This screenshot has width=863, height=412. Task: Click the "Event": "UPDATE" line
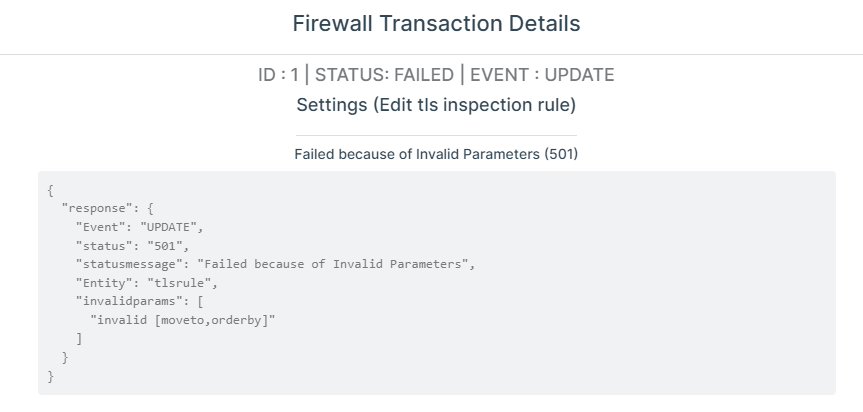pyautogui.click(x=140, y=227)
